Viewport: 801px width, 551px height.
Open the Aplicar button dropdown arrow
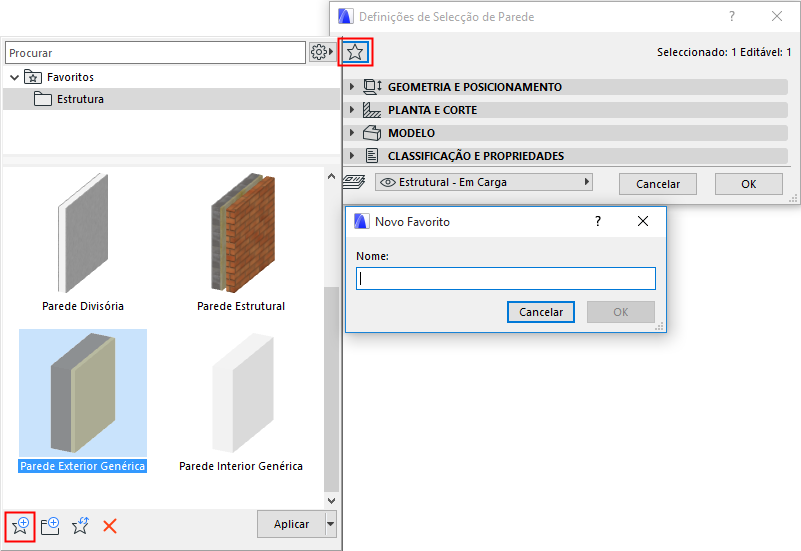pyautogui.click(x=331, y=524)
